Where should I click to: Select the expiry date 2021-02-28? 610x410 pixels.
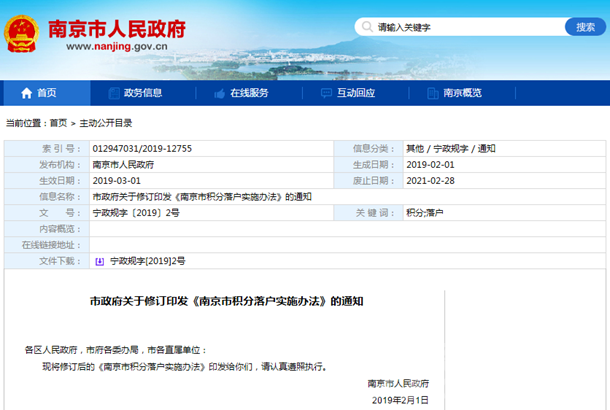pos(430,181)
